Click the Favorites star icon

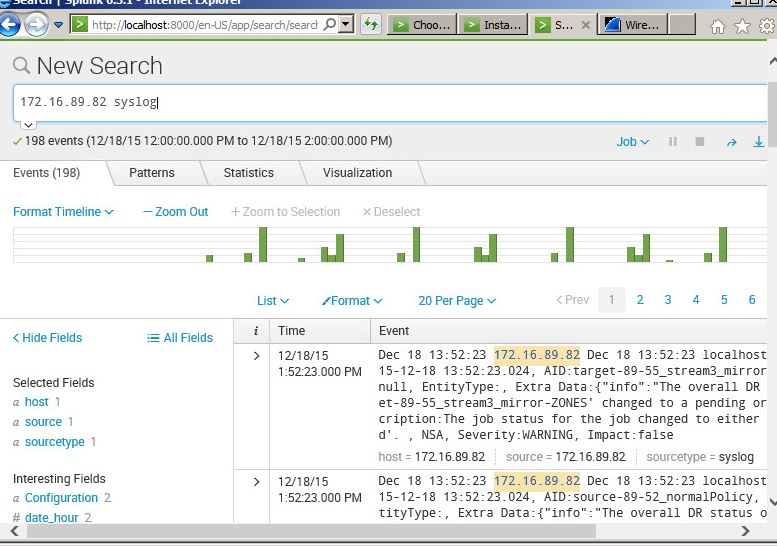pos(742,26)
